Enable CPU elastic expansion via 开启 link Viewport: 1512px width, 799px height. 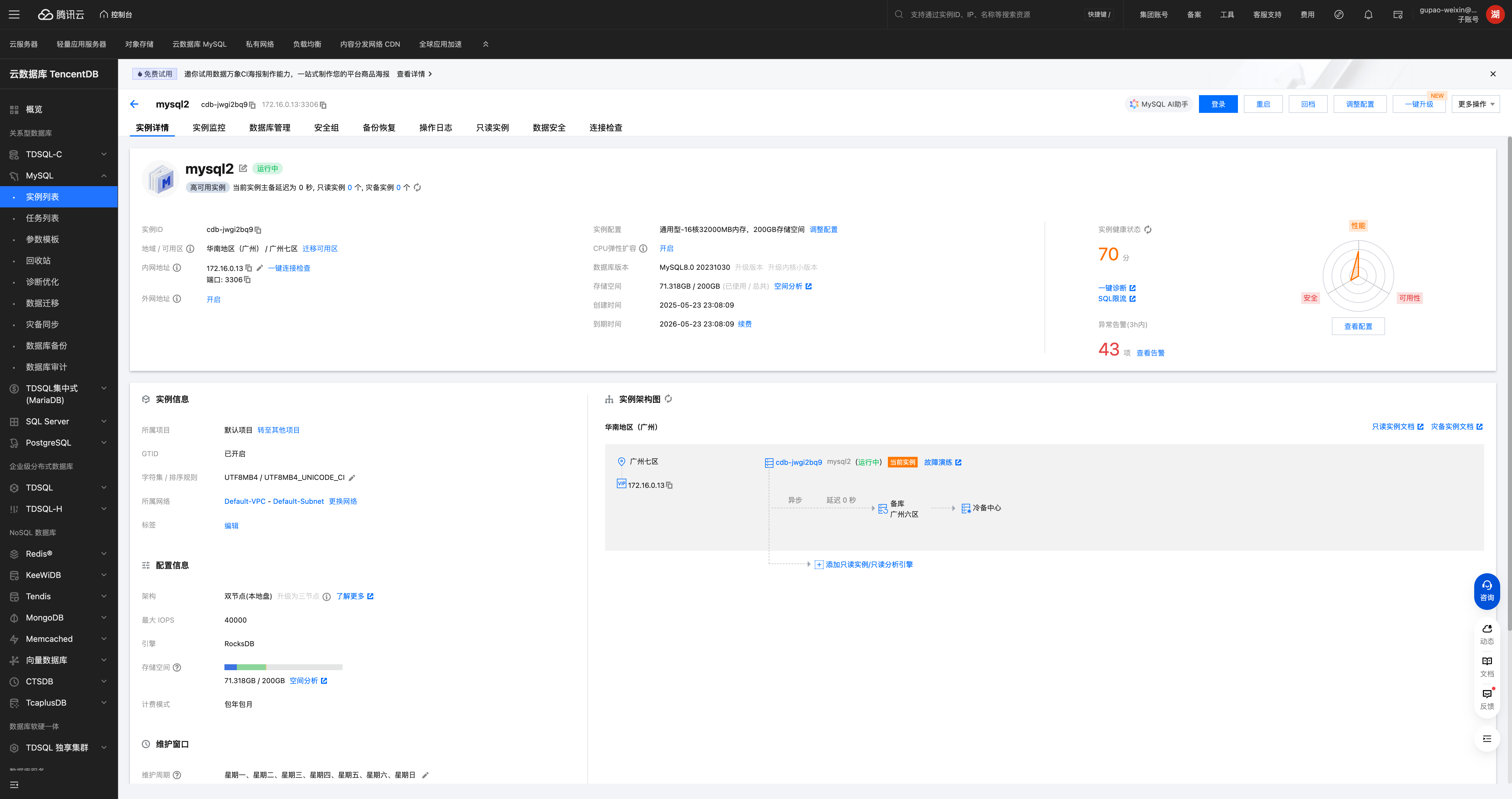(666, 249)
